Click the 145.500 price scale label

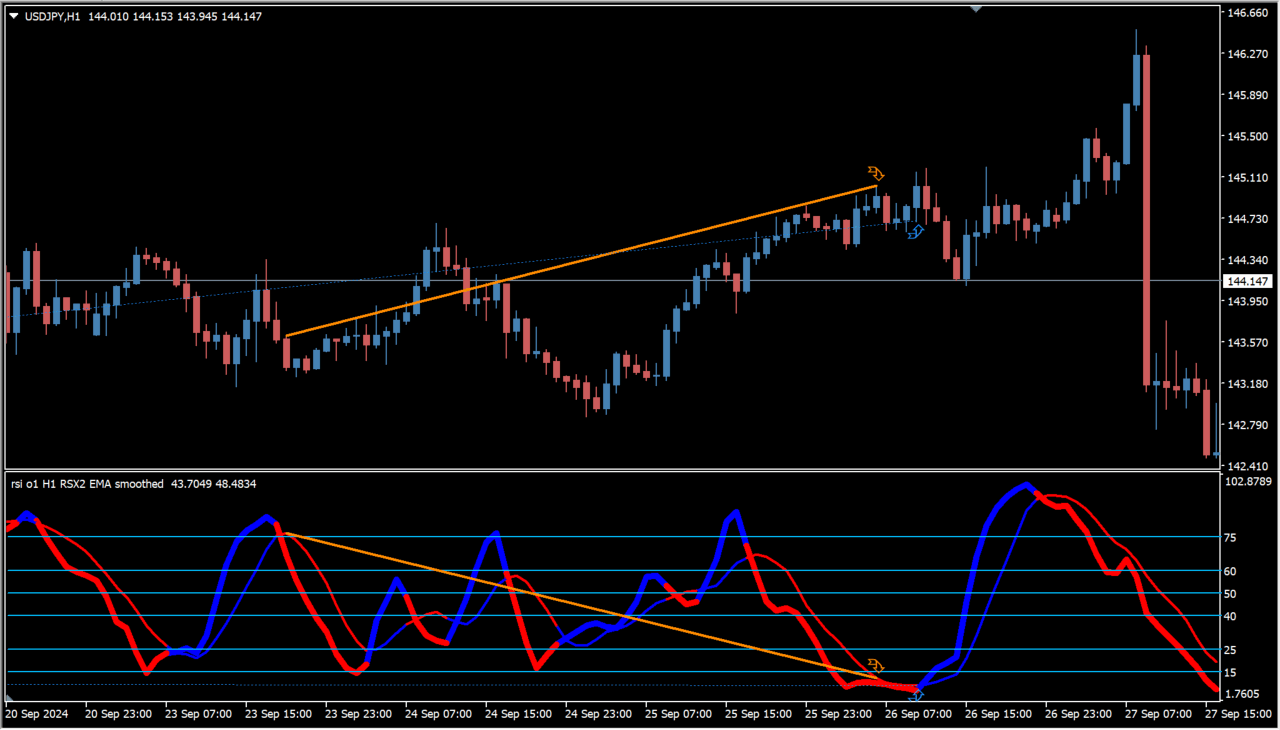tap(1247, 137)
